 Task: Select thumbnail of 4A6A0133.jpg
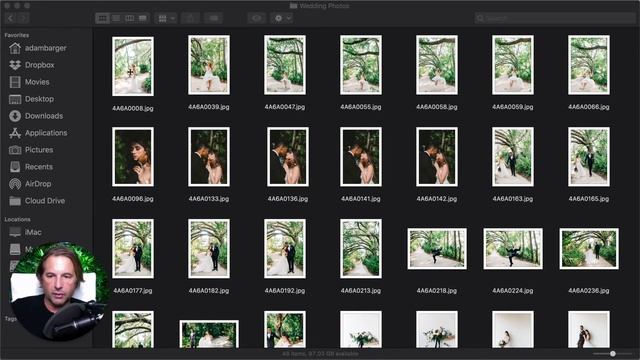point(209,157)
